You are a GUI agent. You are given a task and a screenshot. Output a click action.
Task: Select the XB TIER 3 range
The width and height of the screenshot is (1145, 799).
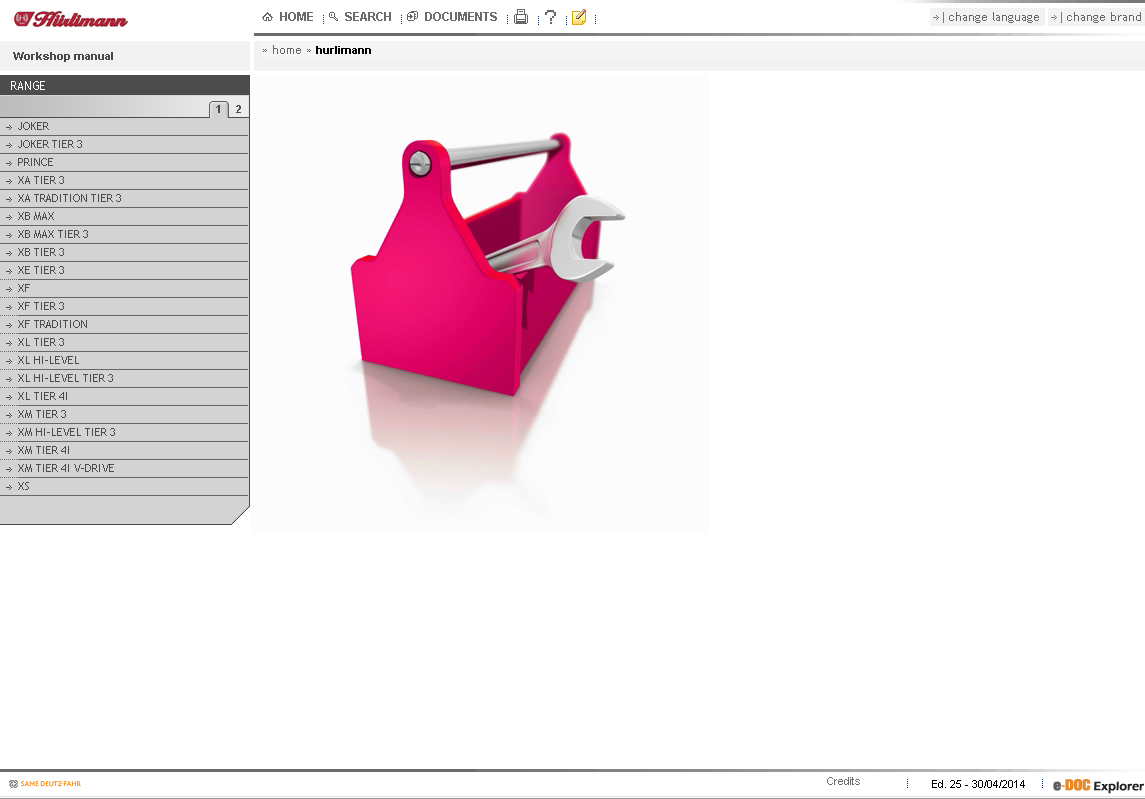124,253
